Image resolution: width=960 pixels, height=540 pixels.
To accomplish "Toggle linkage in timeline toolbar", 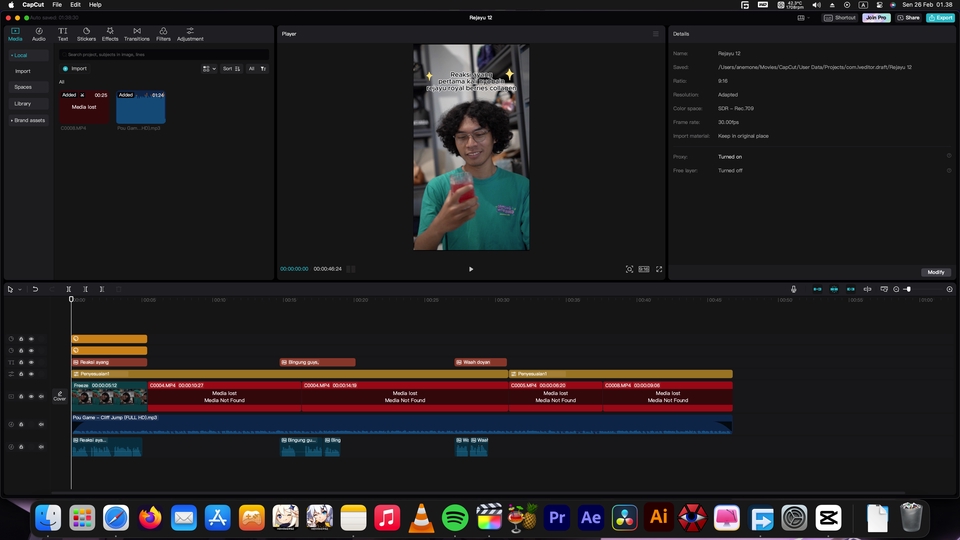I will coord(850,289).
